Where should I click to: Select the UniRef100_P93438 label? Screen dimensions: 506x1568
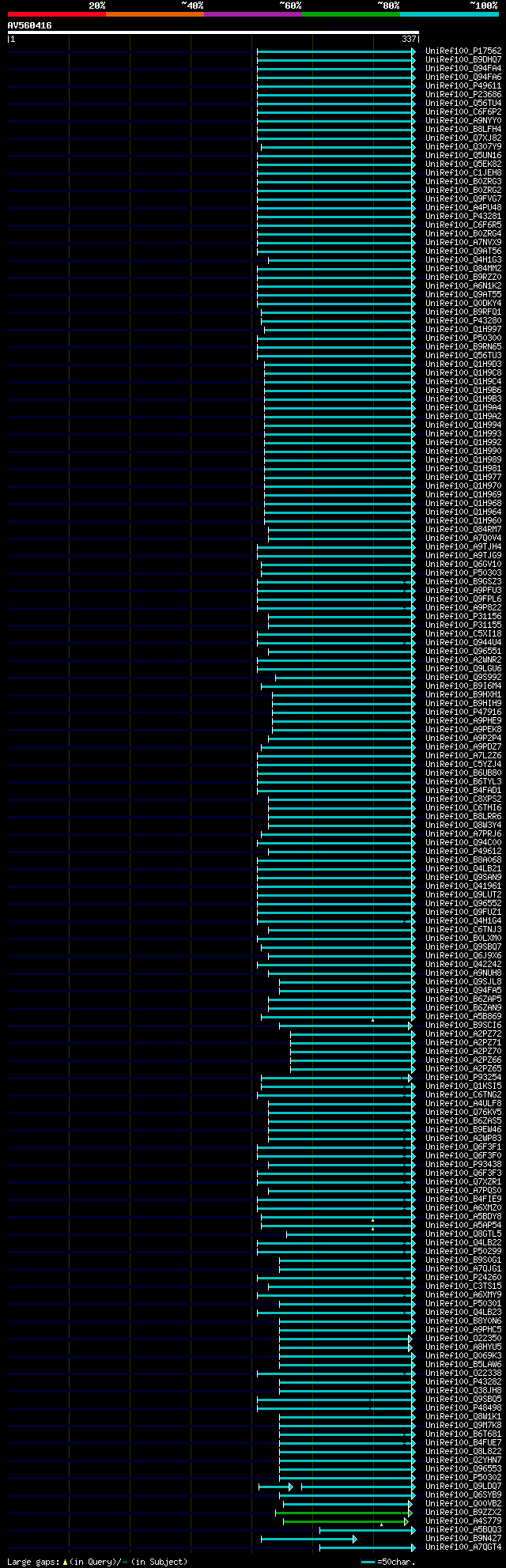click(x=463, y=1164)
